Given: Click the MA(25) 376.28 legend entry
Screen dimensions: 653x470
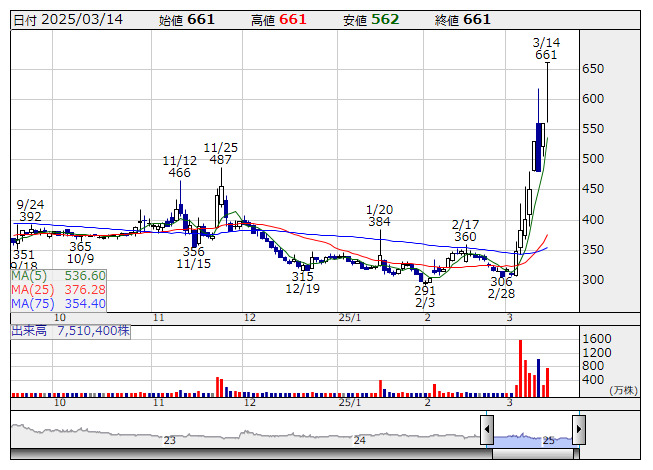Looking at the screenshot, I should point(58,290).
